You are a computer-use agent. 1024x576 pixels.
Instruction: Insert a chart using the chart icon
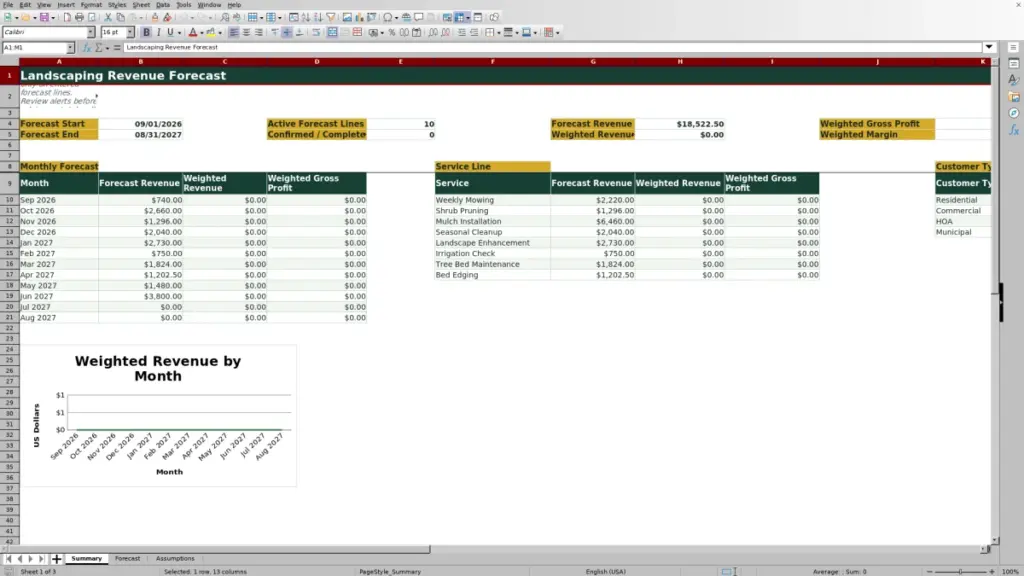[359, 18]
